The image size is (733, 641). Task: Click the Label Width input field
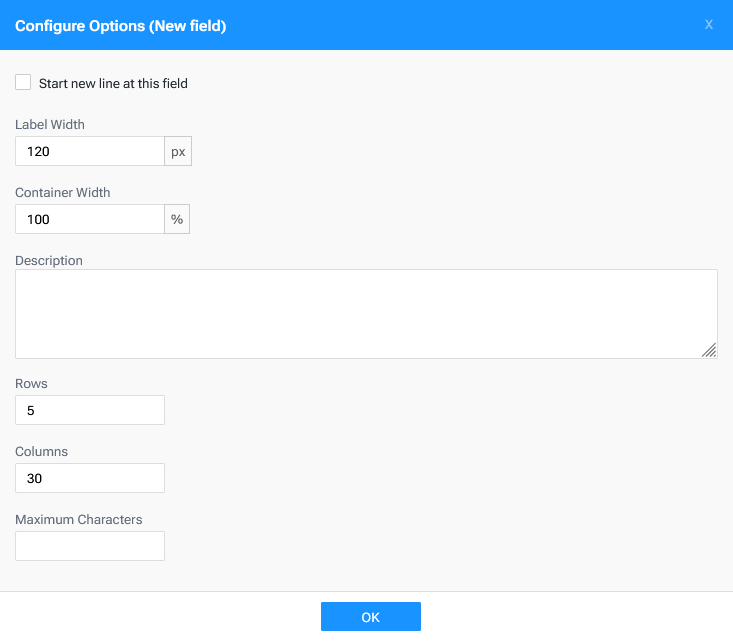90,151
